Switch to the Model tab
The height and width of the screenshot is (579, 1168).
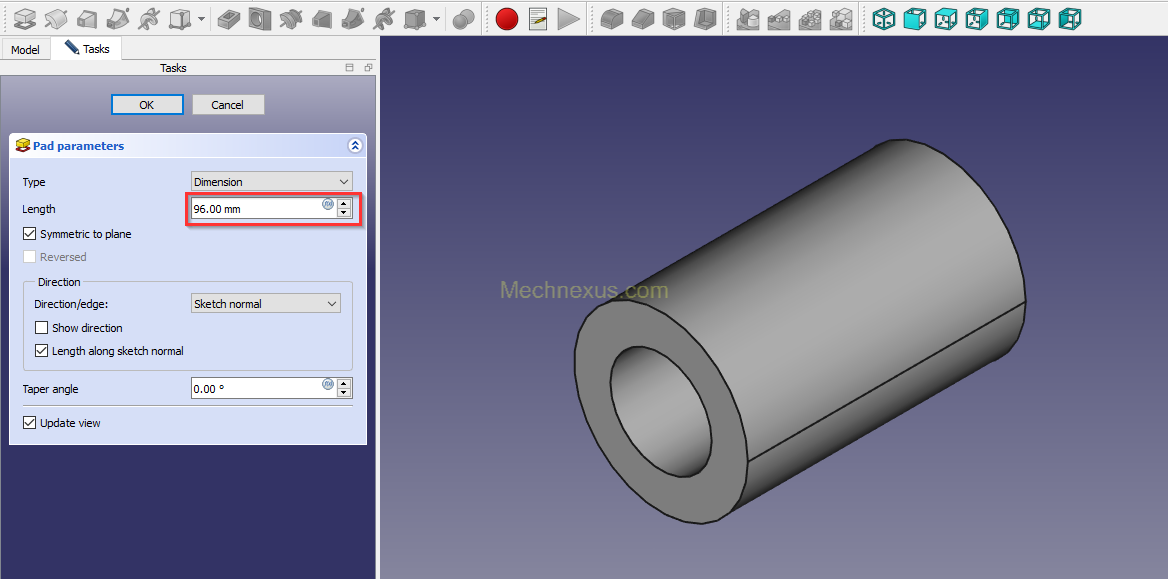pos(25,50)
